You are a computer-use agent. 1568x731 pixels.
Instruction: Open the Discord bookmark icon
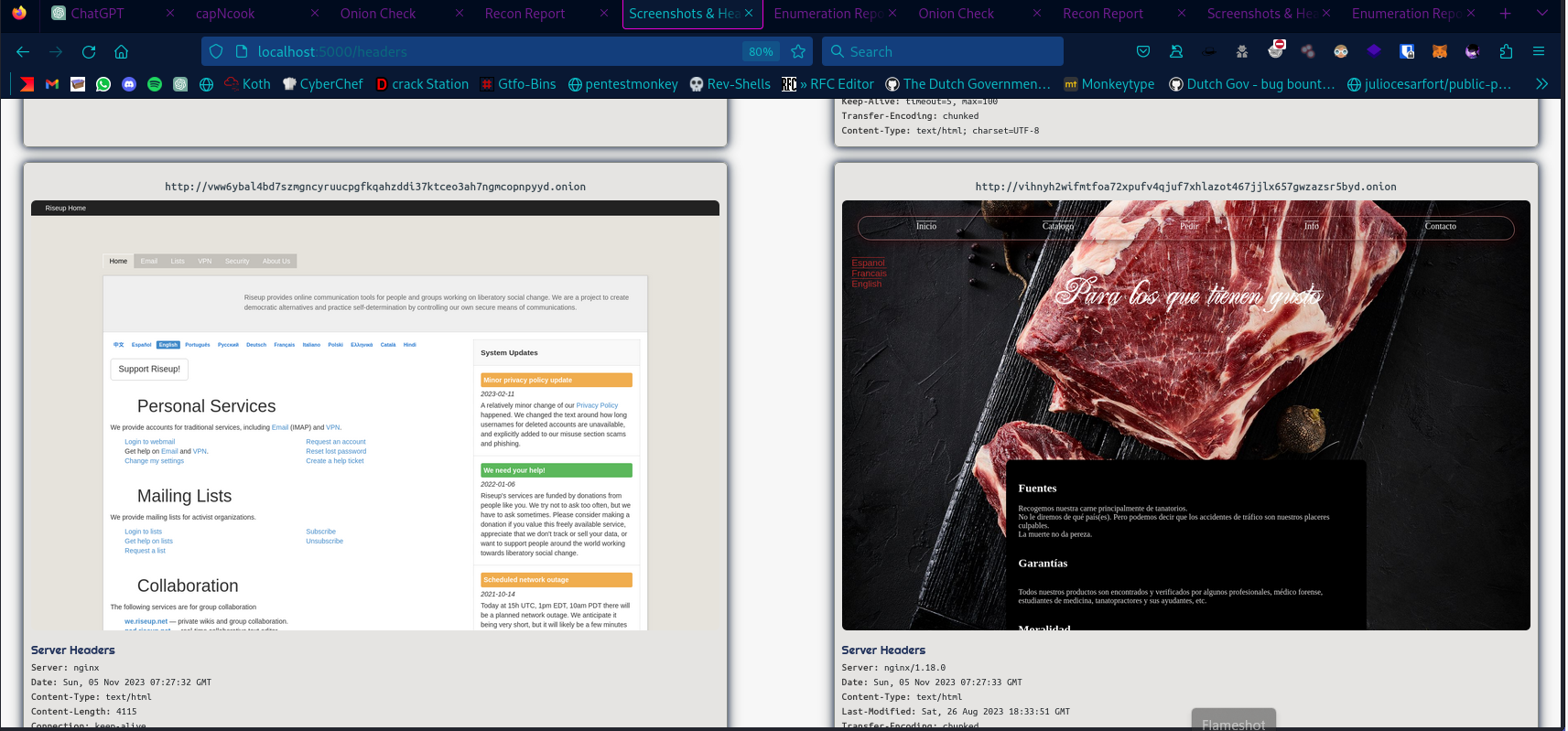point(129,84)
